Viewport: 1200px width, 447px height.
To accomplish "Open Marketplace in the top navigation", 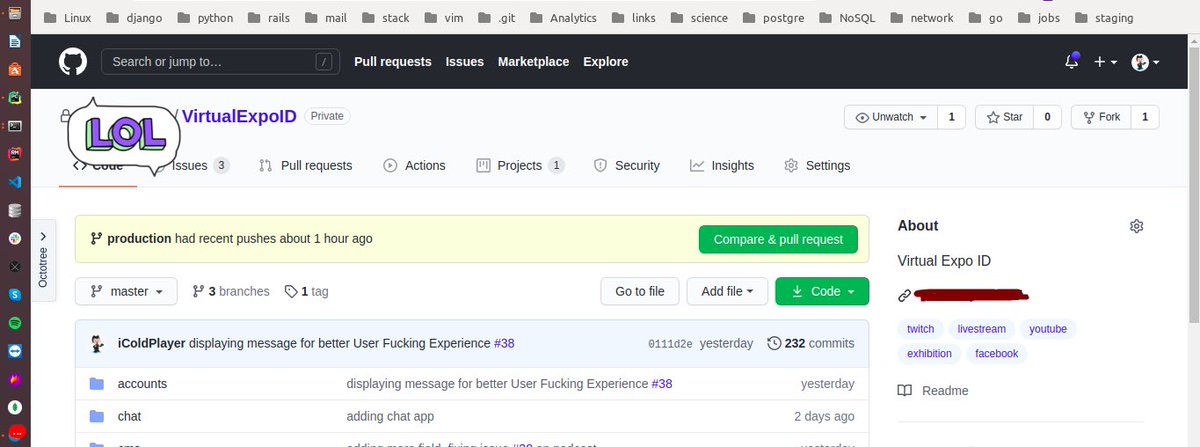I will tap(534, 62).
